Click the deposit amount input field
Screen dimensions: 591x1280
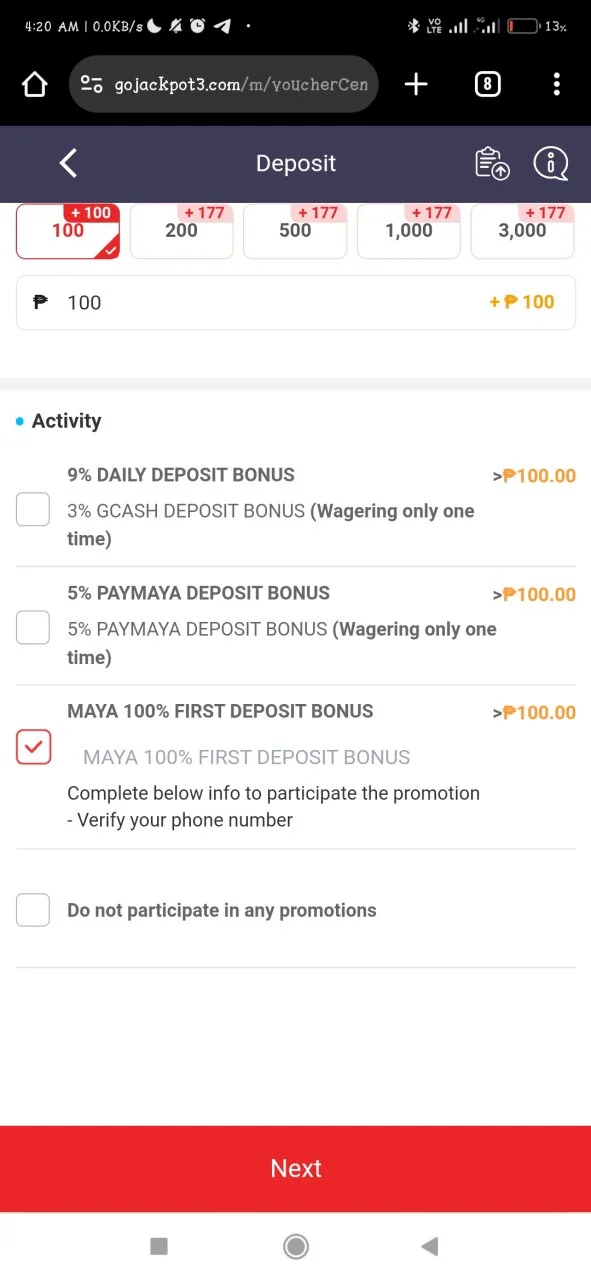click(296, 302)
